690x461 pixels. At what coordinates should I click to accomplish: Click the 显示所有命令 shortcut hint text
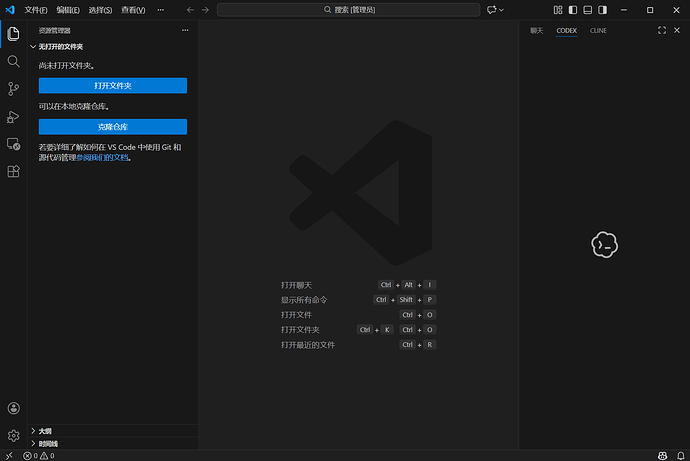pos(304,300)
